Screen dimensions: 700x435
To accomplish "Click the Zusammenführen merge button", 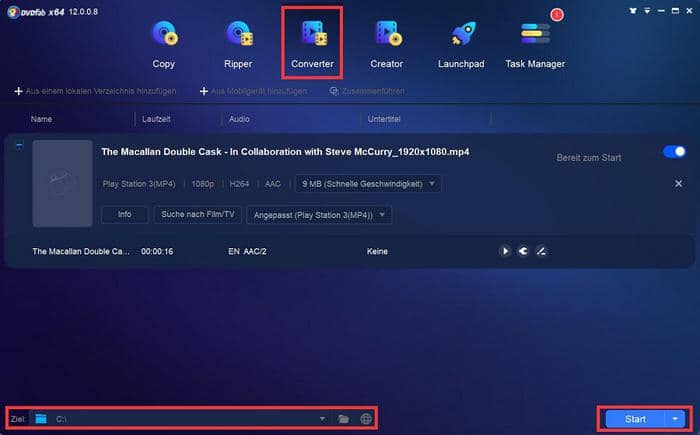I will pyautogui.click(x=367, y=91).
